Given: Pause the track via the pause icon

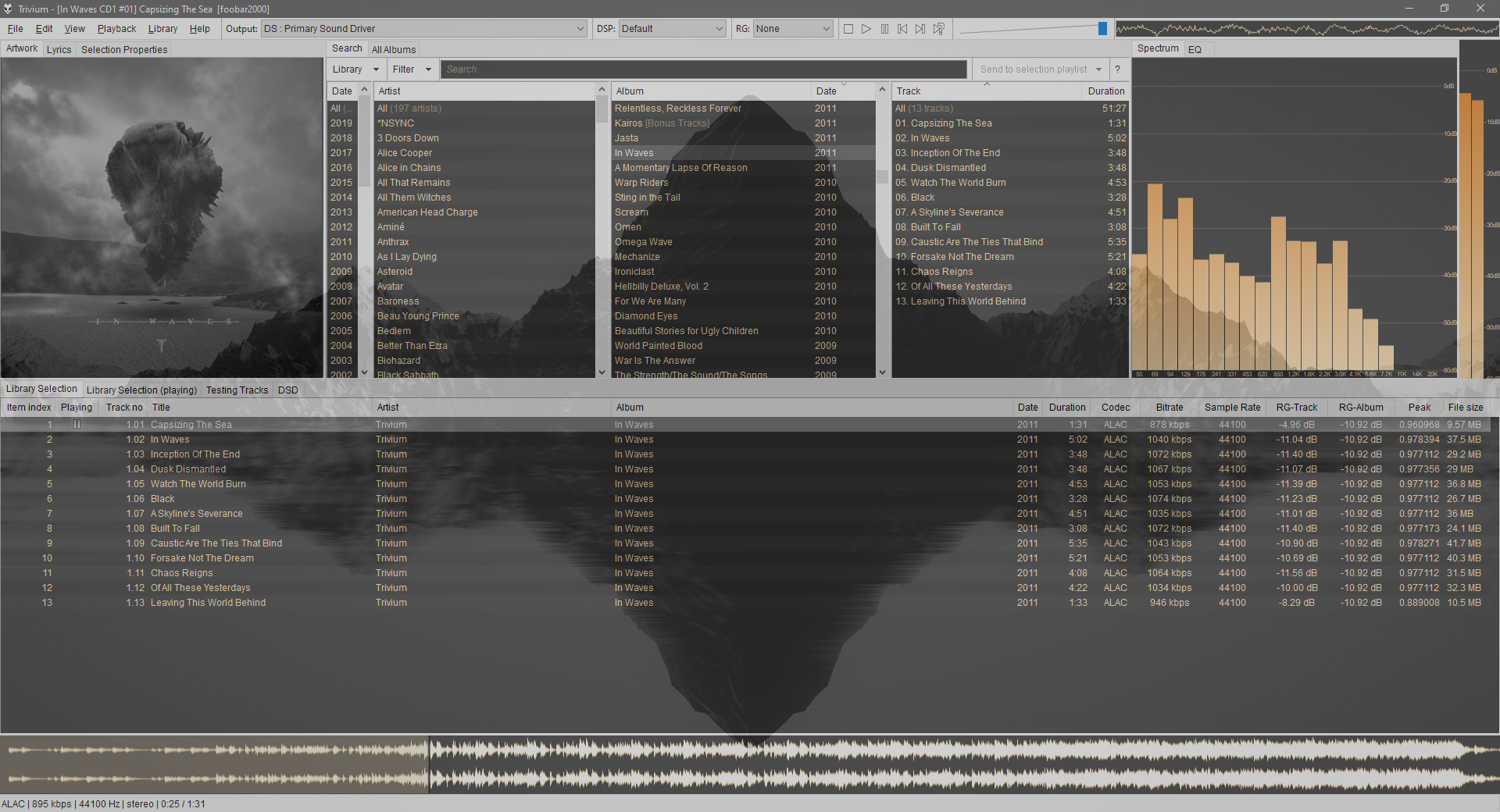Looking at the screenshot, I should coord(884,29).
